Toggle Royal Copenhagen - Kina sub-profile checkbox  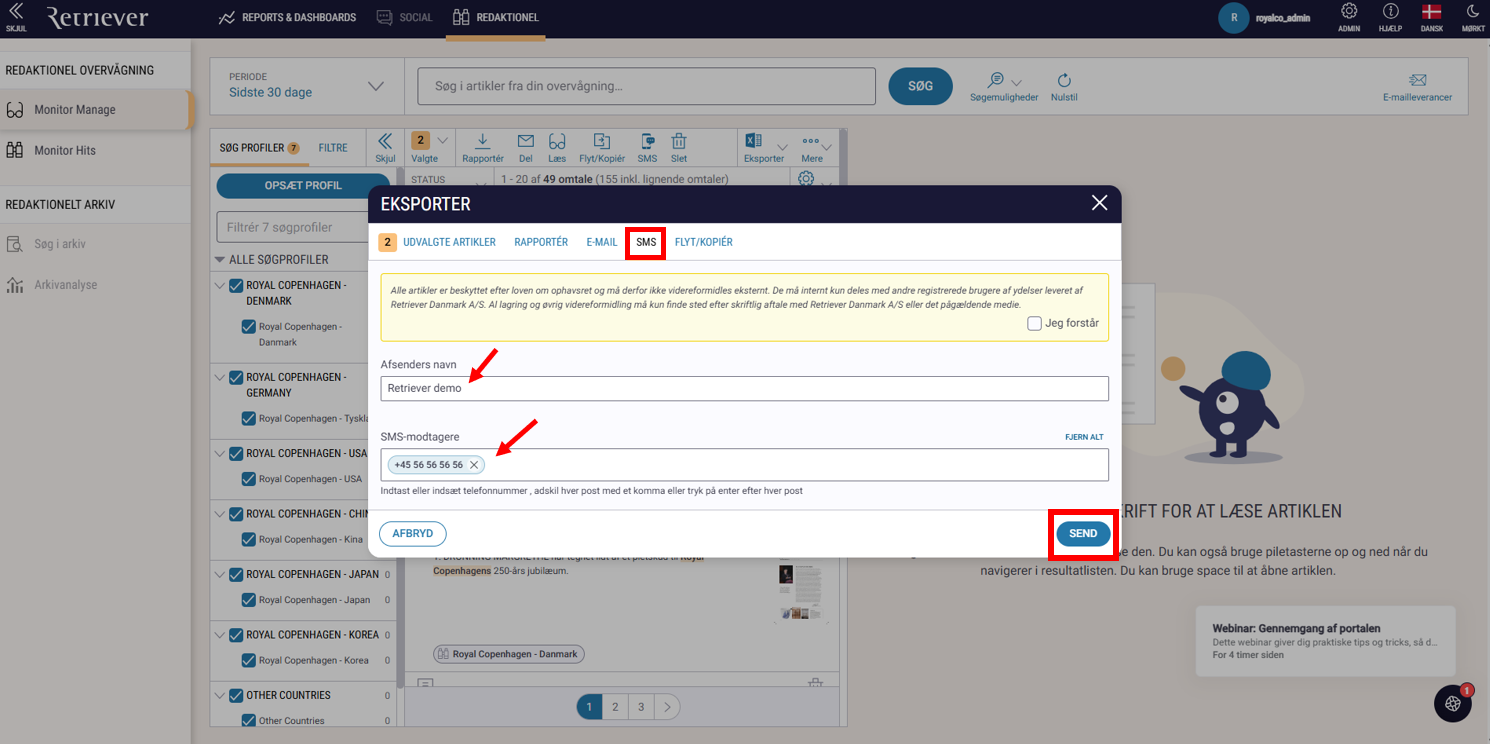click(x=249, y=539)
